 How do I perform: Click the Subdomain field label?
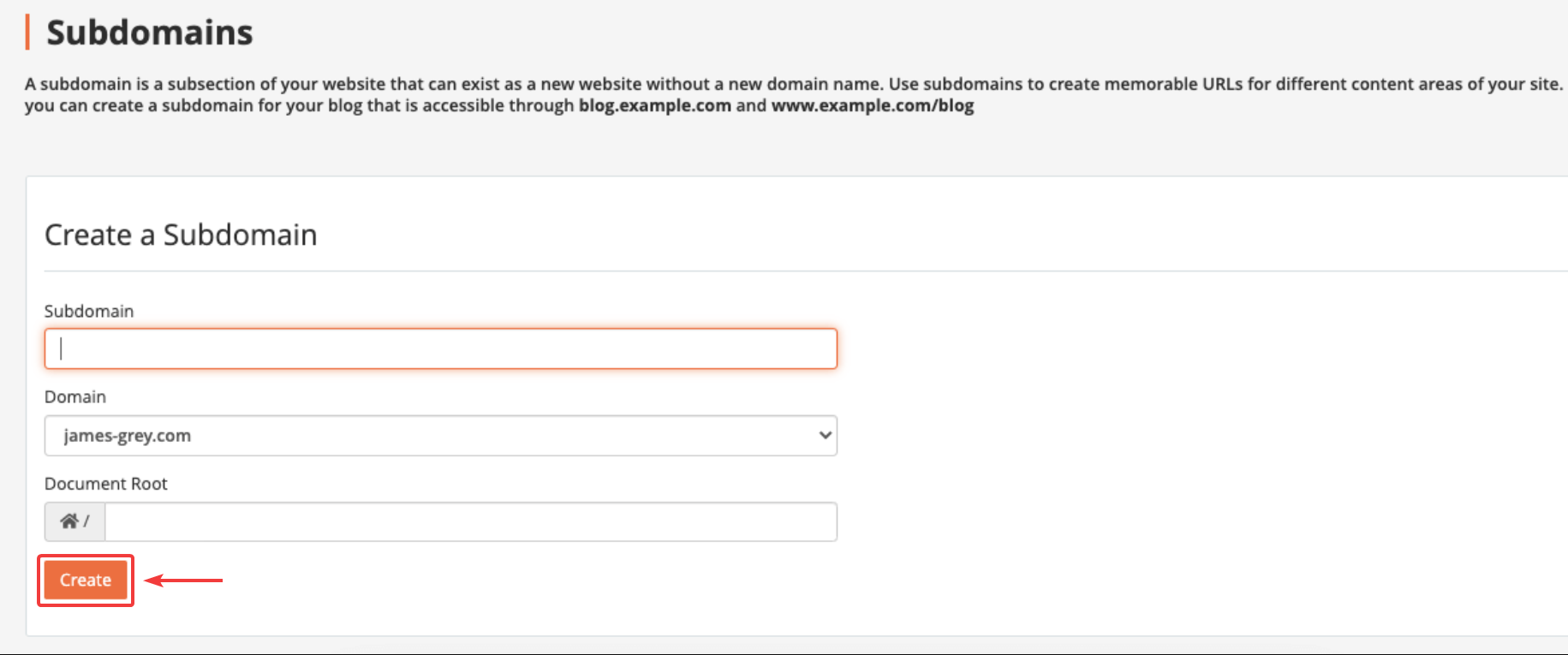pyautogui.click(x=89, y=311)
